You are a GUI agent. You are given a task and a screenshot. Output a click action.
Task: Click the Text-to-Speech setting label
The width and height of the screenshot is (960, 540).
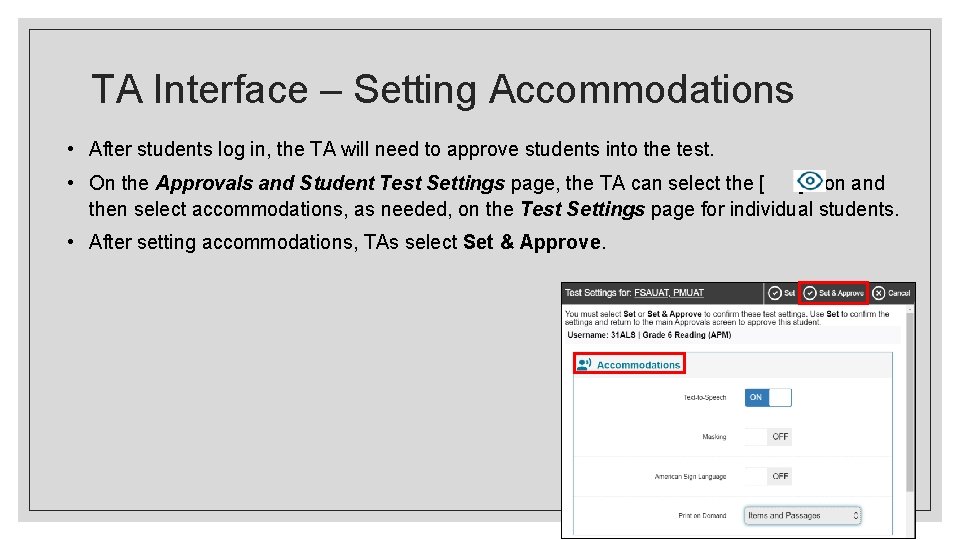pos(705,397)
